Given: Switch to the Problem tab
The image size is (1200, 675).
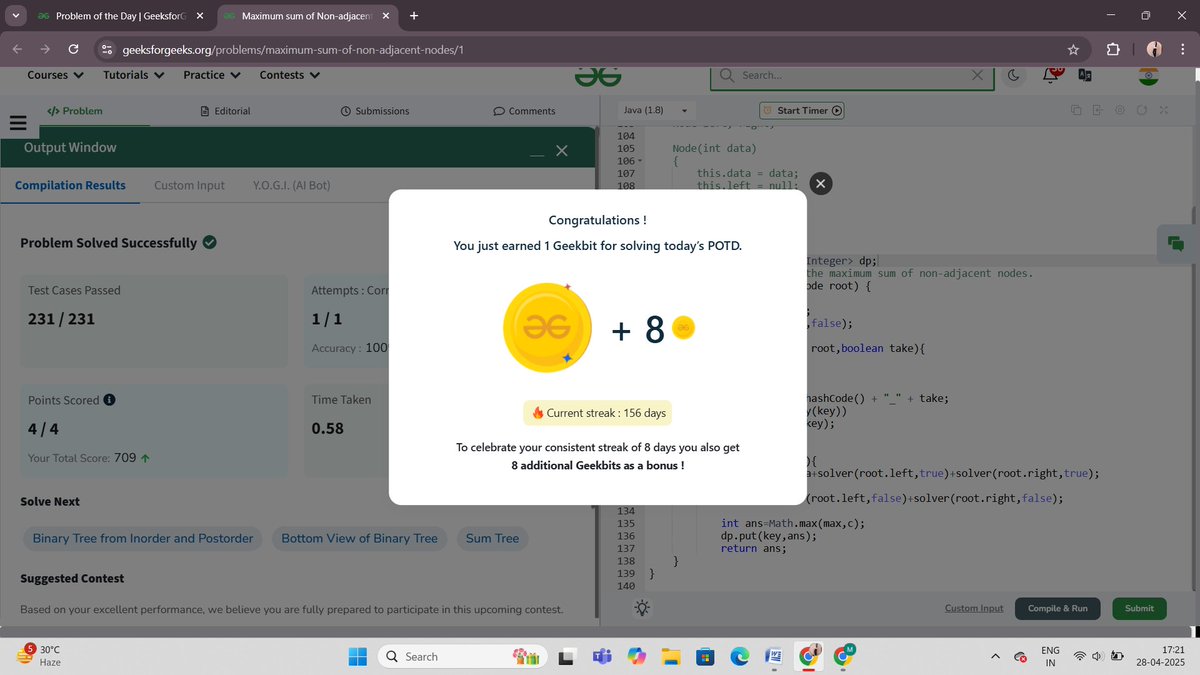Looking at the screenshot, I should click(x=75, y=111).
